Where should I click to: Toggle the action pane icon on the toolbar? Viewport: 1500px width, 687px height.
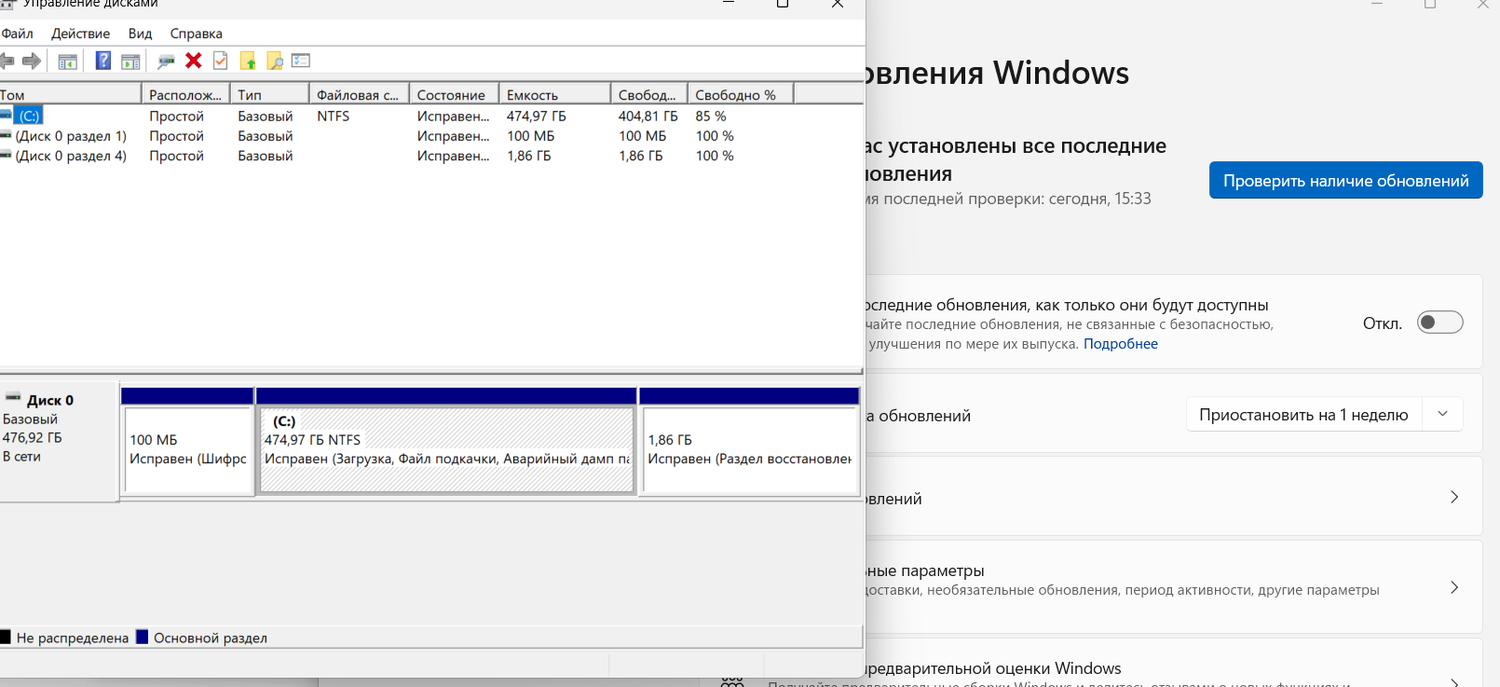click(x=130, y=60)
